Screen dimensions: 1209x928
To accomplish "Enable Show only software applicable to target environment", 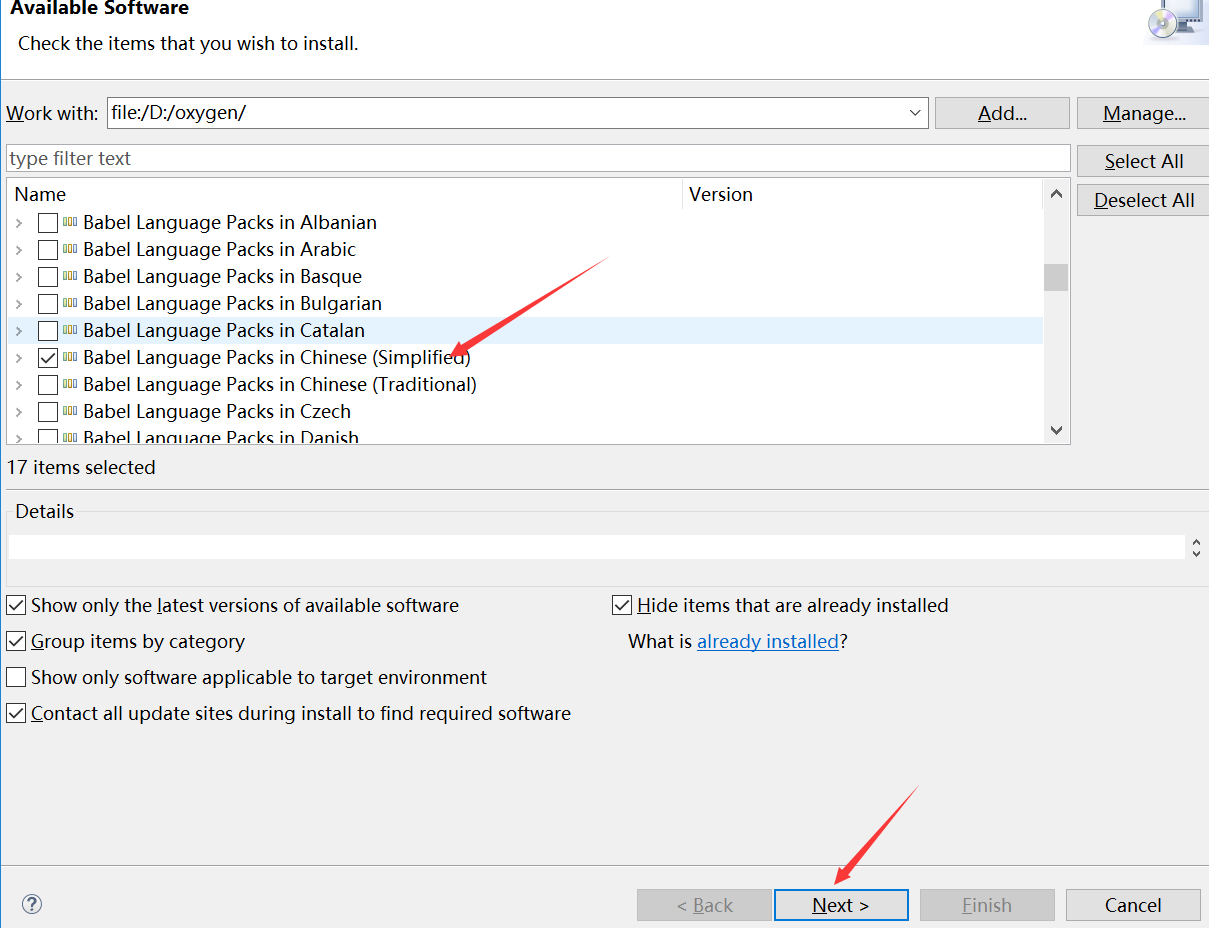I will tap(16, 677).
